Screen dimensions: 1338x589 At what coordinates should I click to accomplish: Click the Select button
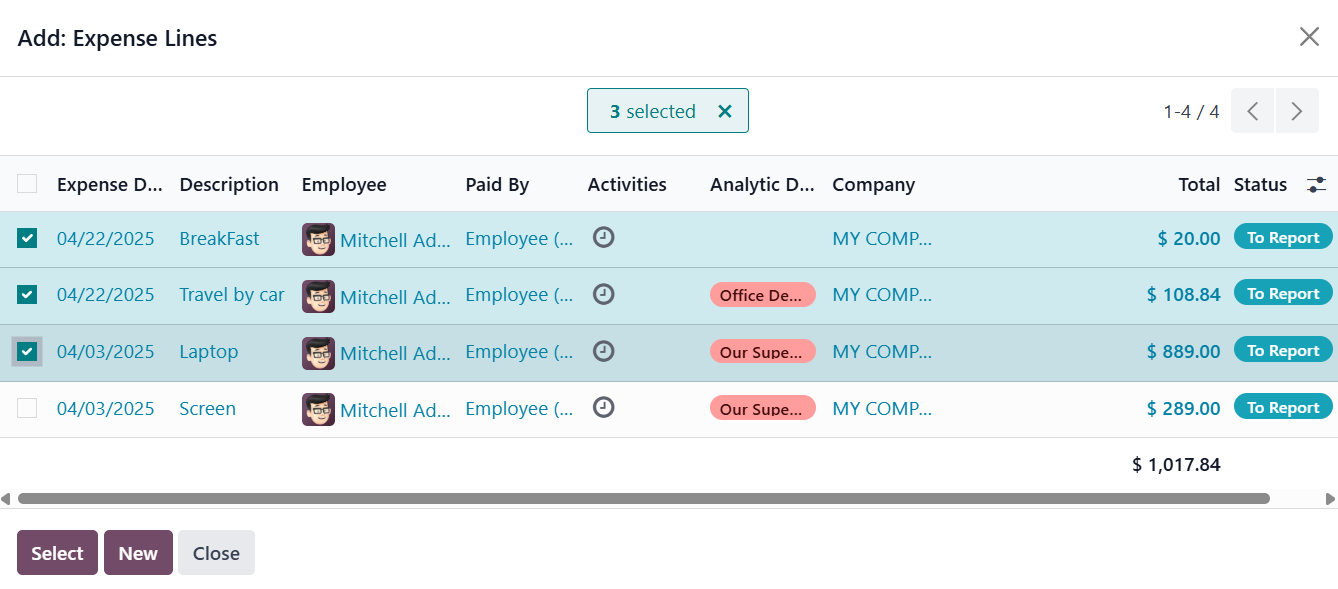point(57,553)
